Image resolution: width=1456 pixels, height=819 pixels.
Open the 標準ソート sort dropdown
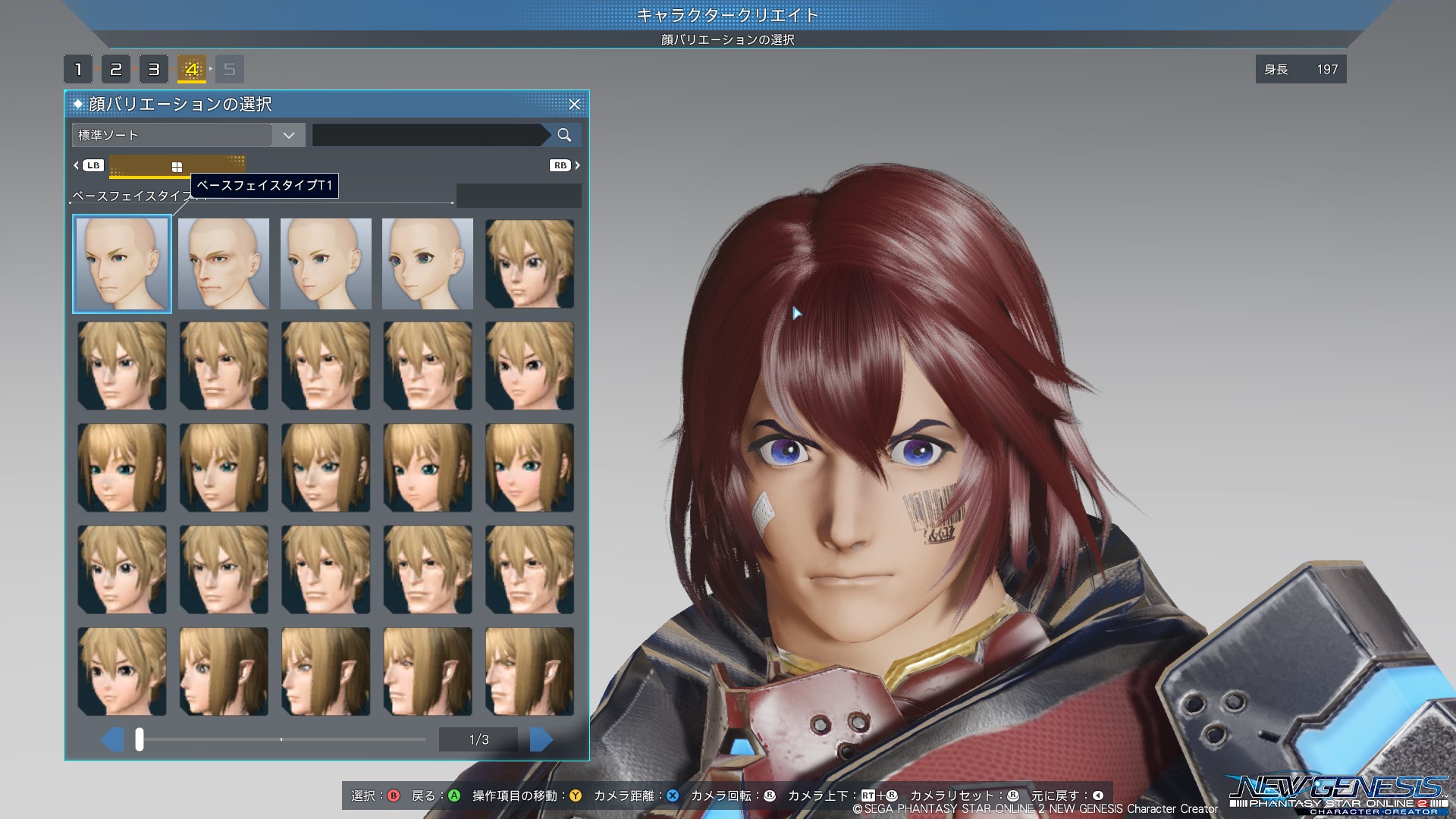[x=189, y=135]
